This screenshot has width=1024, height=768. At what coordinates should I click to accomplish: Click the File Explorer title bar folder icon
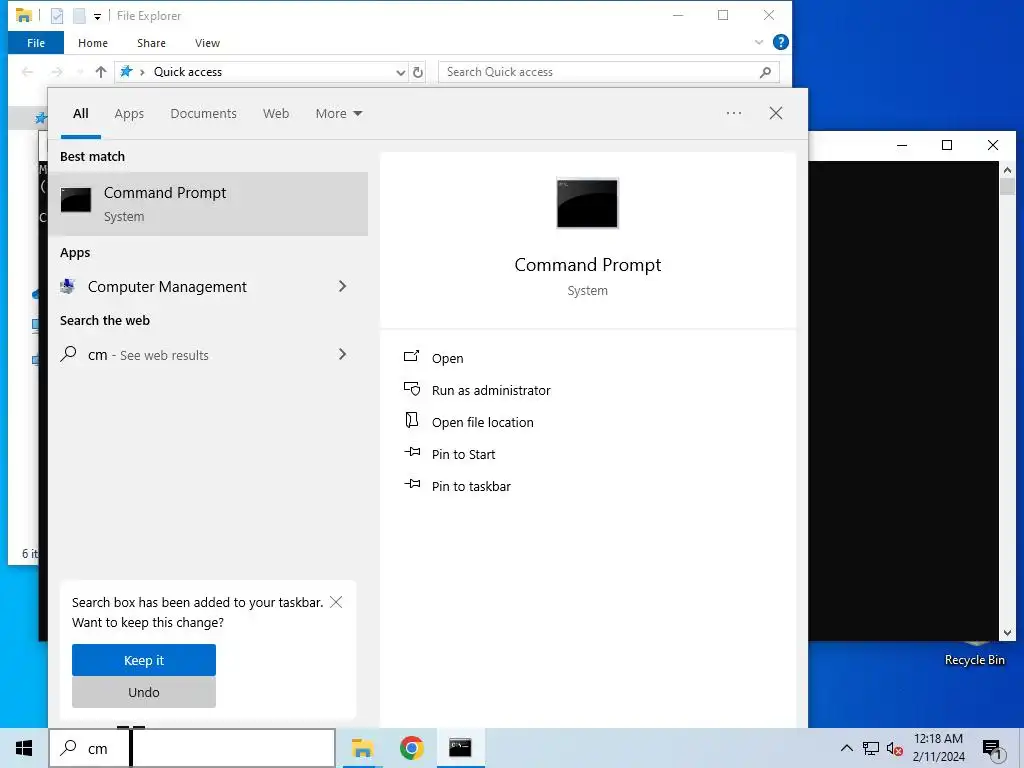coord(24,16)
